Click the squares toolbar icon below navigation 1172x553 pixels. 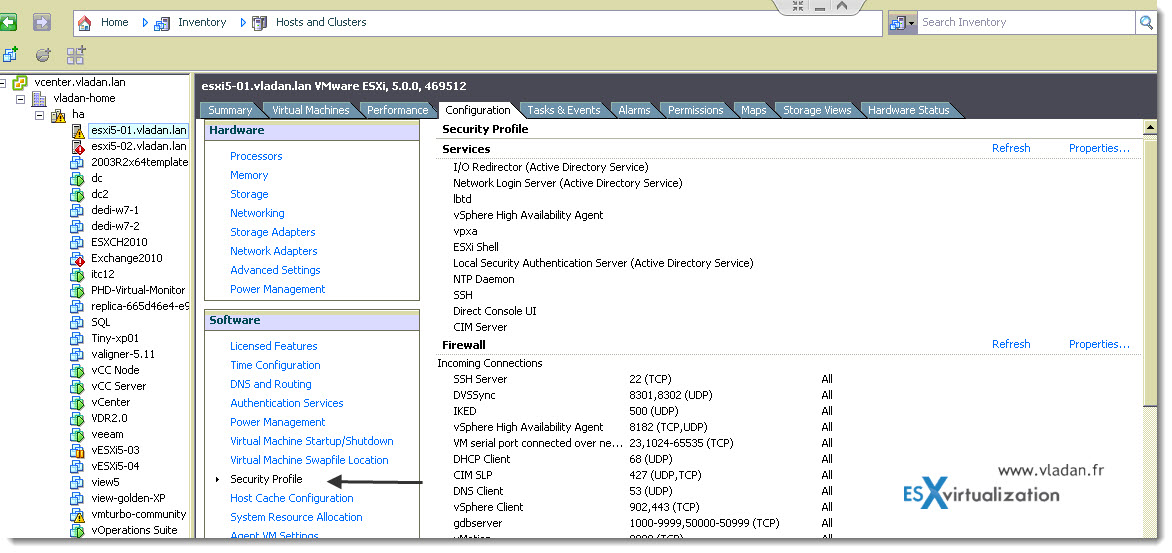click(76, 55)
